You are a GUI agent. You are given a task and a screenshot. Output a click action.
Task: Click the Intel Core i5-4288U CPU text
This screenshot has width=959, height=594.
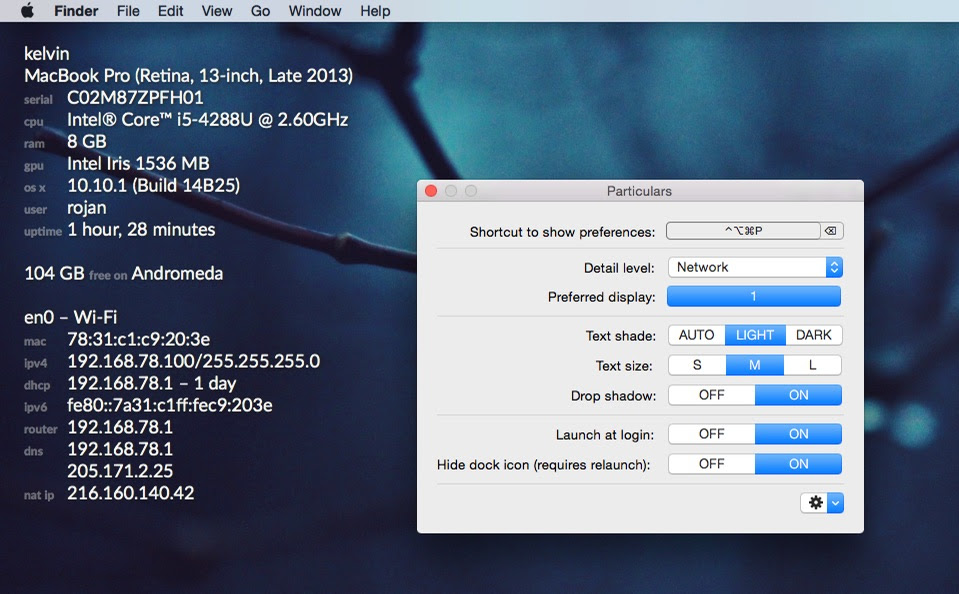[x=207, y=120]
